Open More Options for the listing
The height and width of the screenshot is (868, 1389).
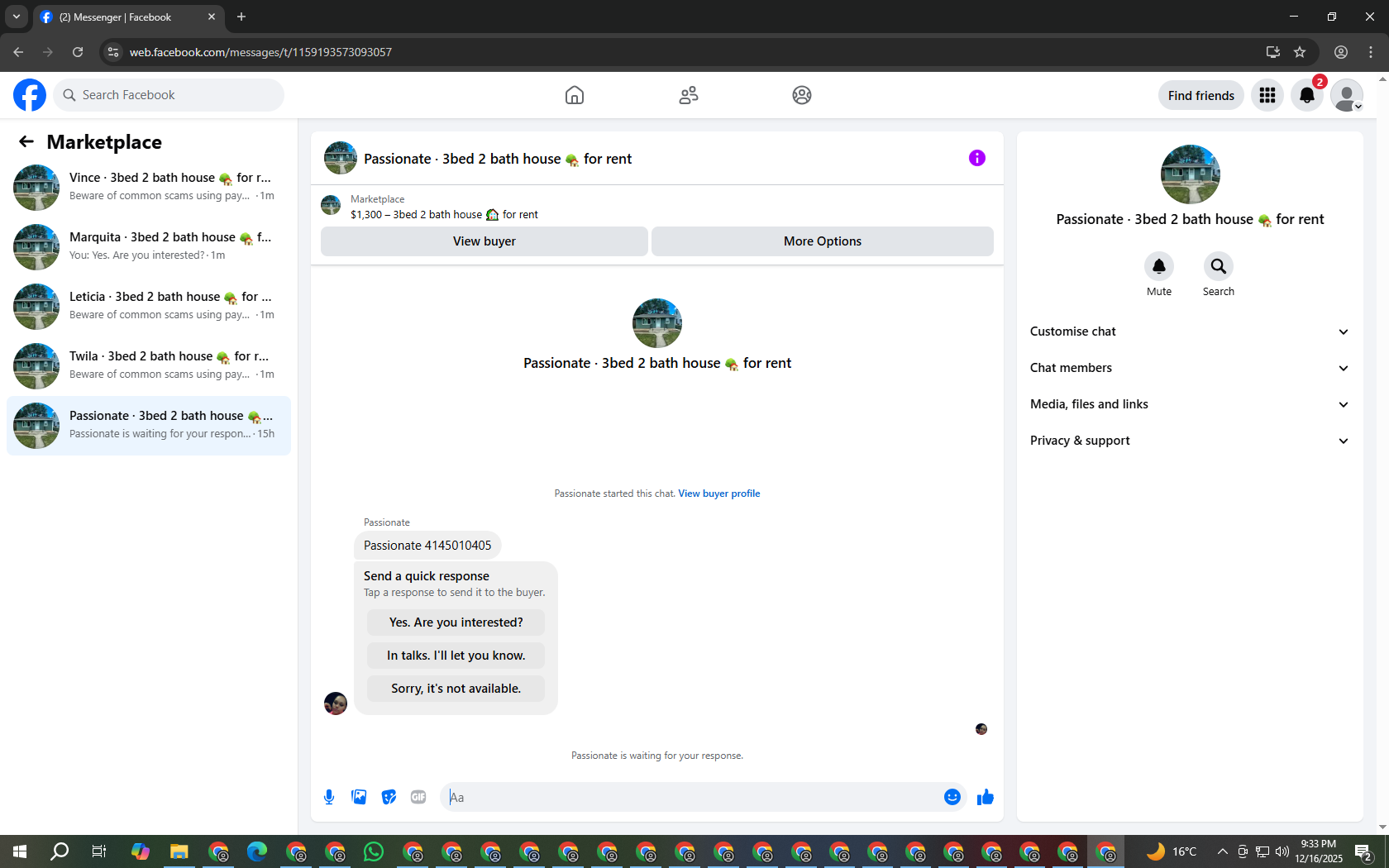click(x=823, y=241)
